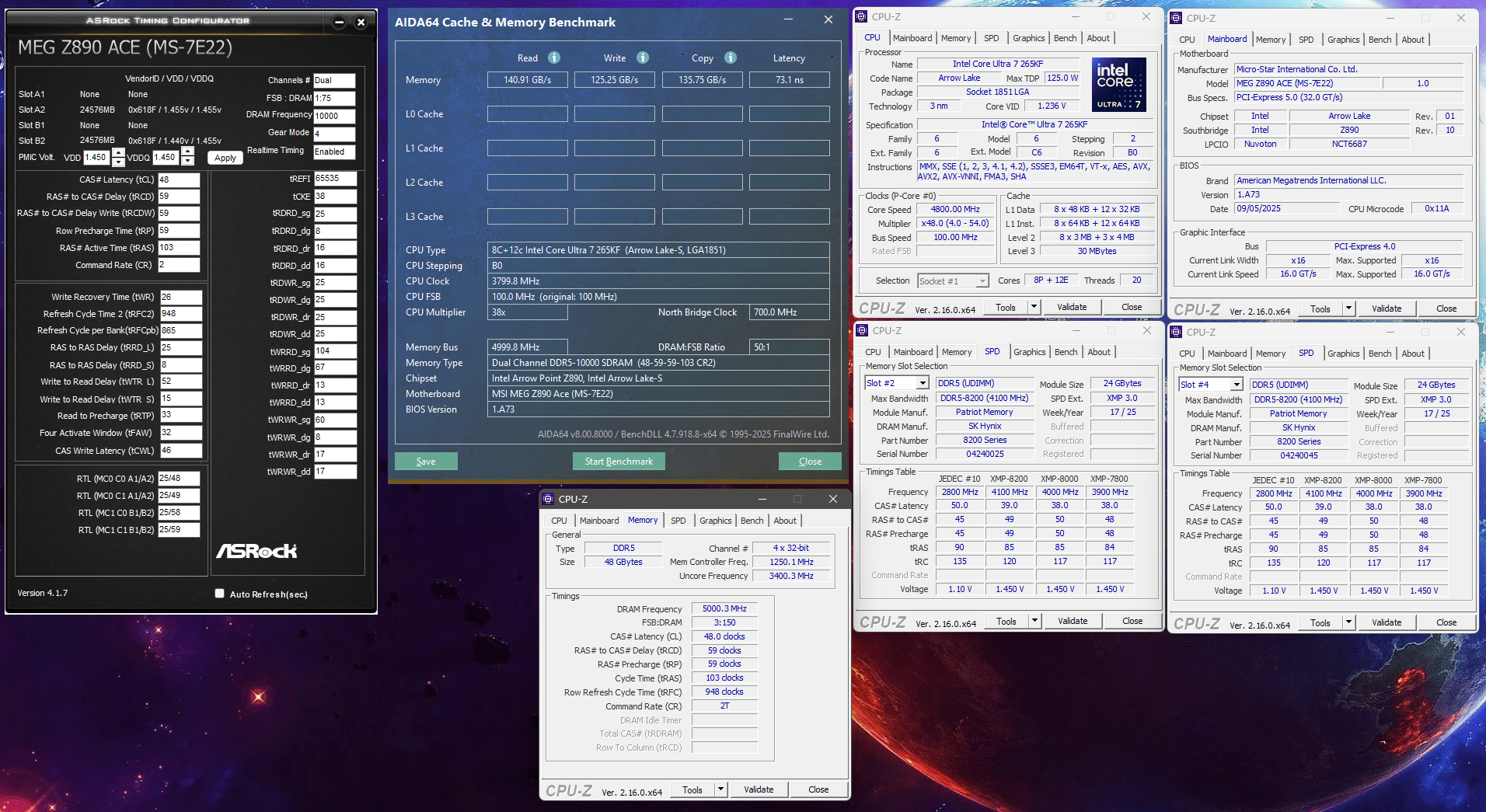
Task: Switch to the SPD tab in the CPU-Z Memory window
Action: pos(678,521)
